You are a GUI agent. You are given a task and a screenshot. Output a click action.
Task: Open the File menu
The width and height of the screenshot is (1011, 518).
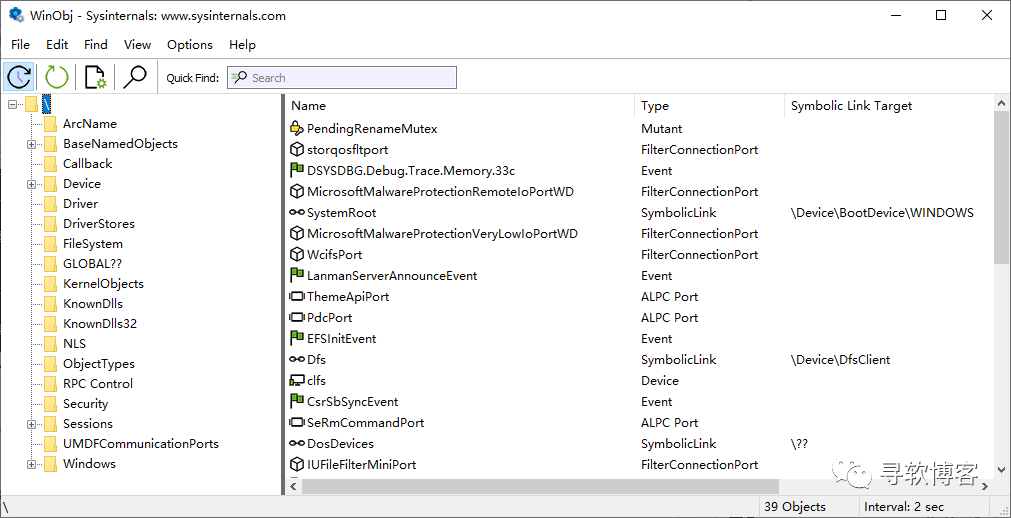pyautogui.click(x=21, y=45)
